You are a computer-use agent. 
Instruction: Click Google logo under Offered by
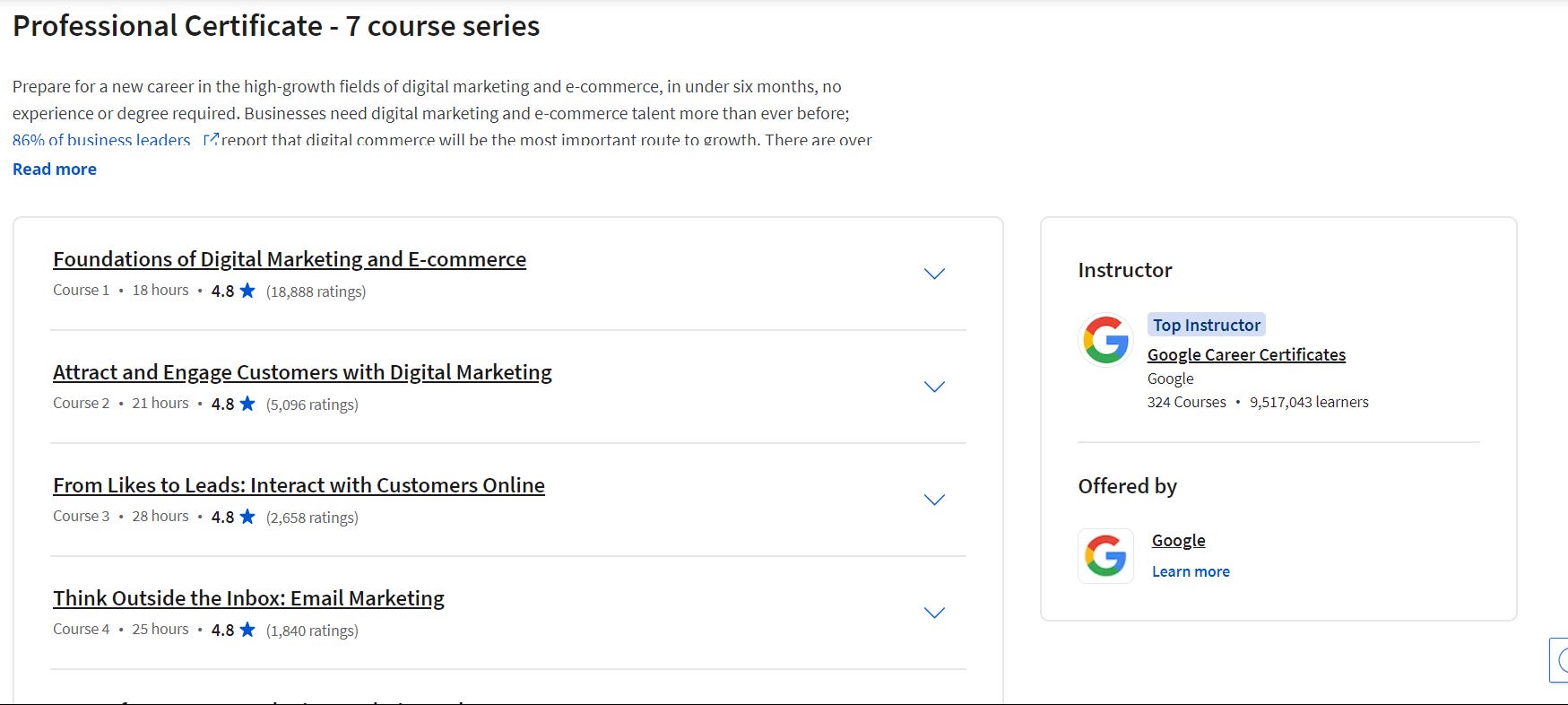click(x=1105, y=556)
